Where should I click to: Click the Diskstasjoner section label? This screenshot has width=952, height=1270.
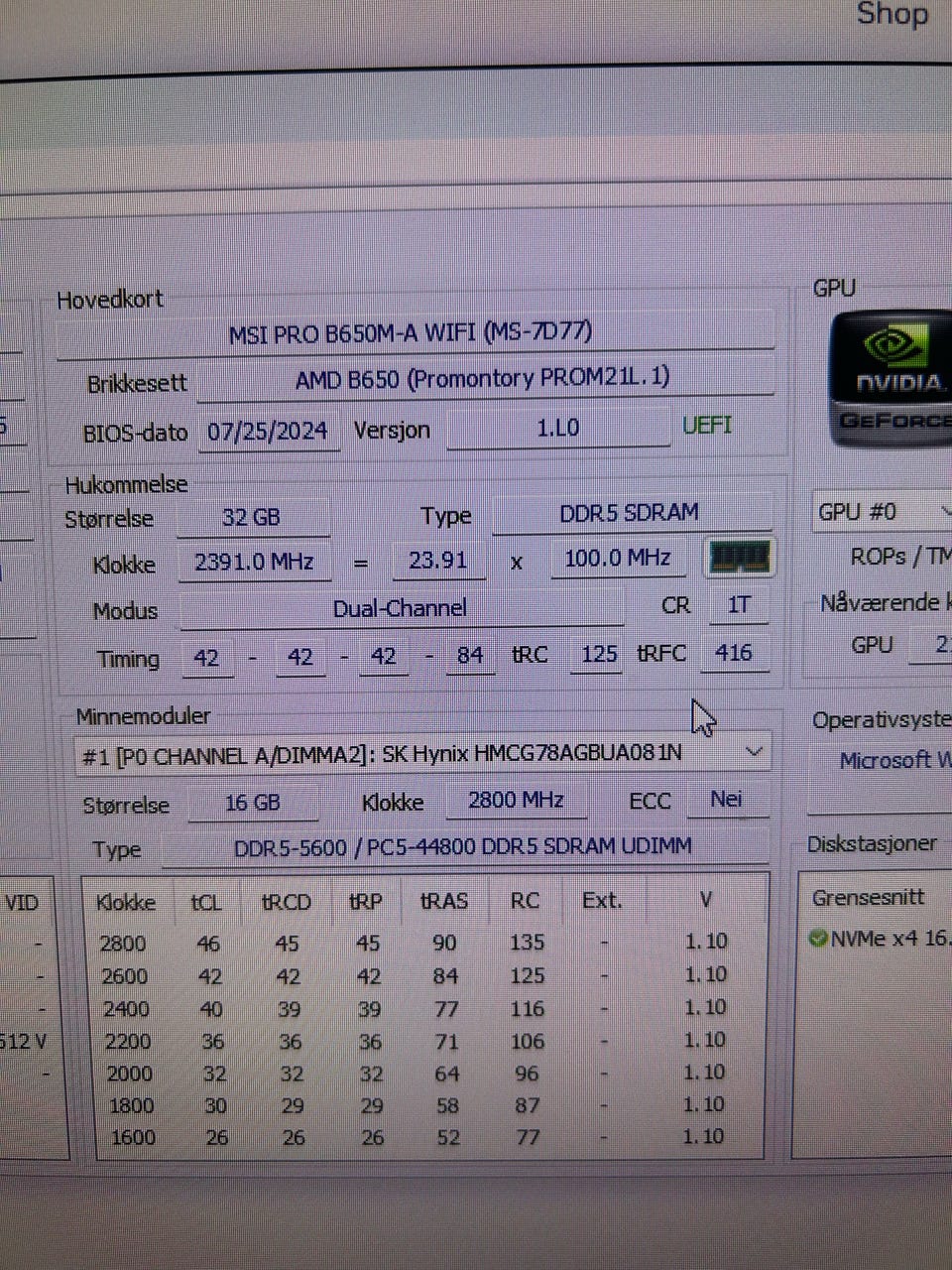[872, 843]
